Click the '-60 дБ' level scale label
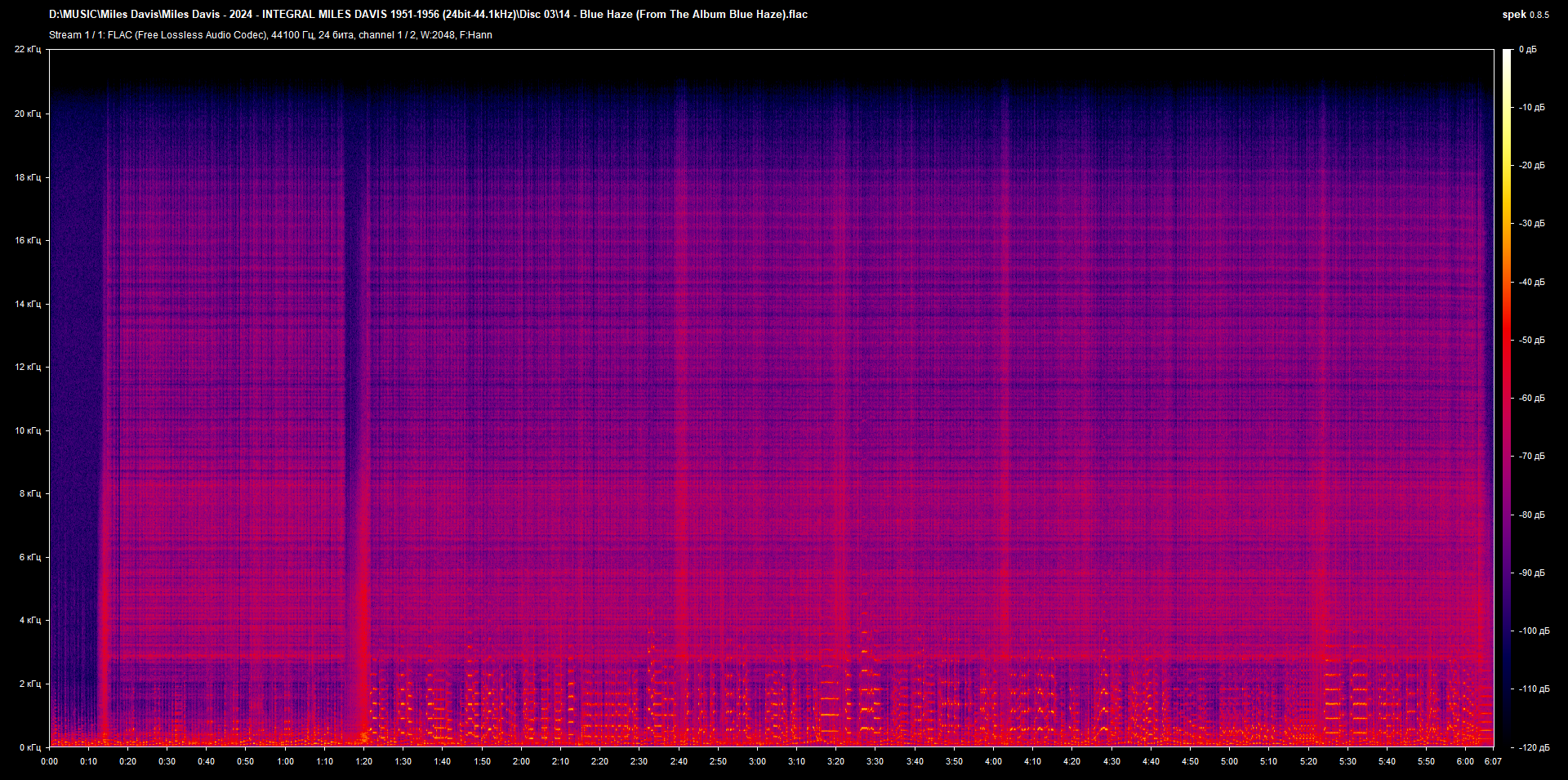Image resolution: width=1568 pixels, height=780 pixels. coord(1531,398)
